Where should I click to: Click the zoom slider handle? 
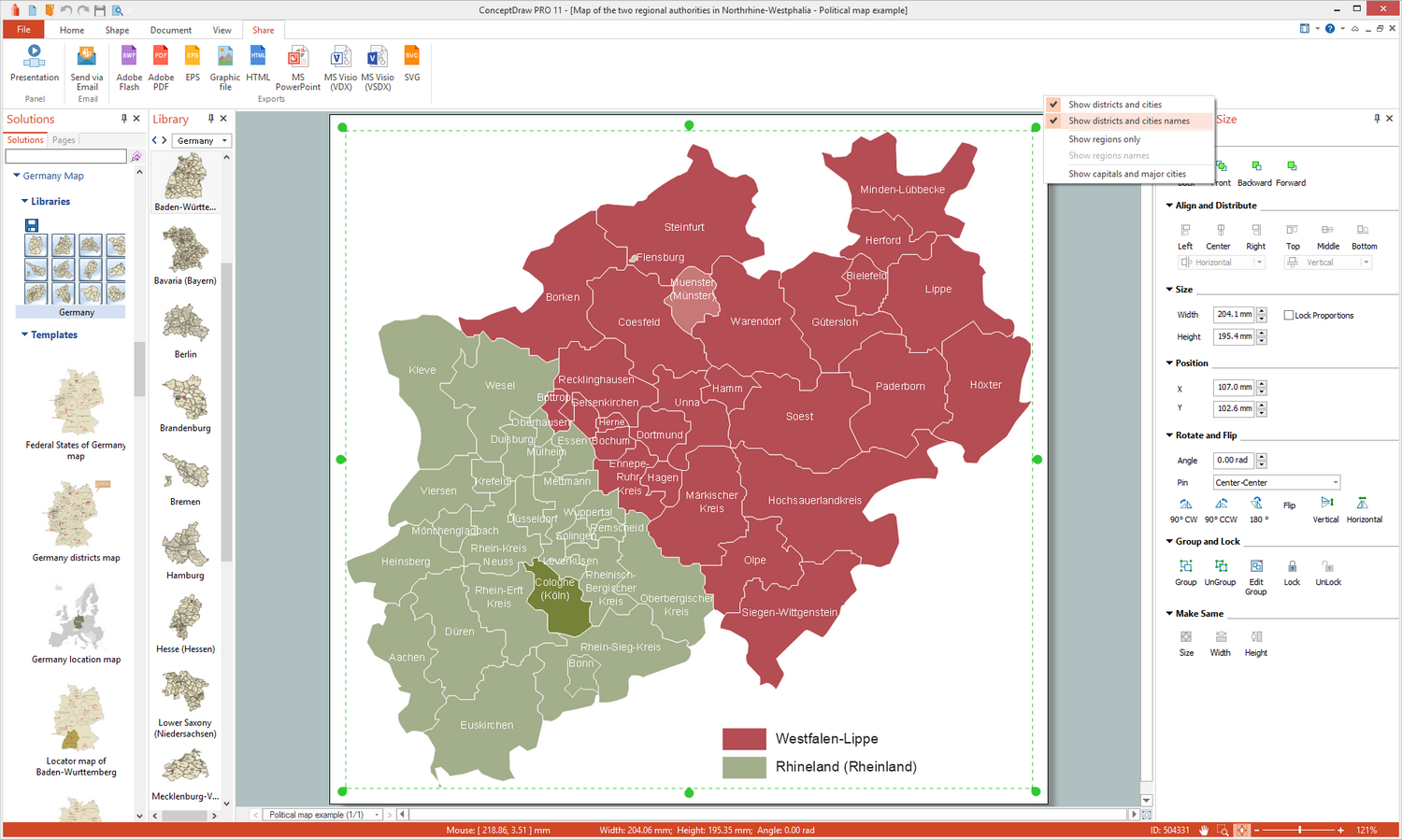1299,830
